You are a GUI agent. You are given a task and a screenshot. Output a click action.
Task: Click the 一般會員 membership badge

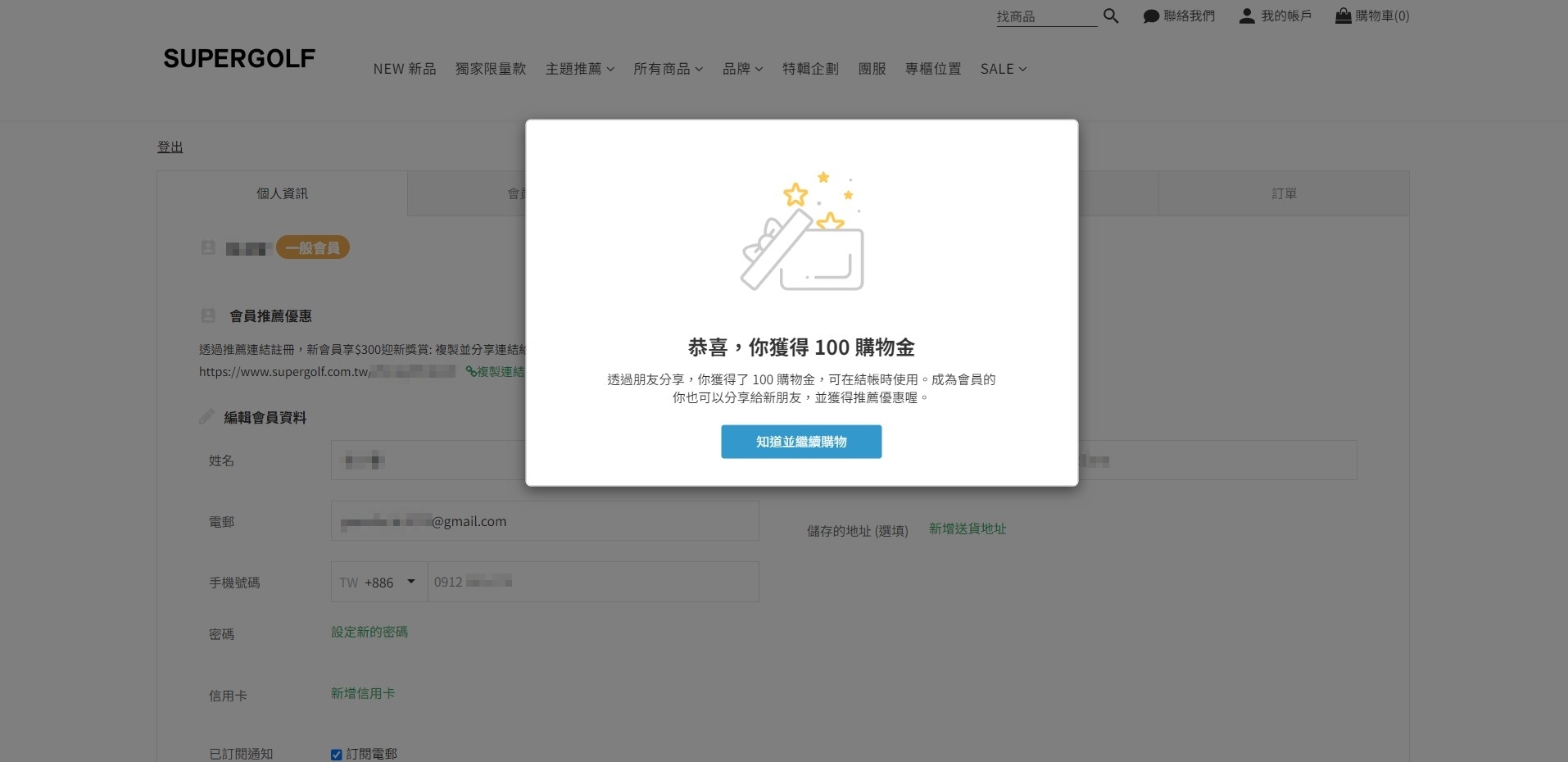313,247
